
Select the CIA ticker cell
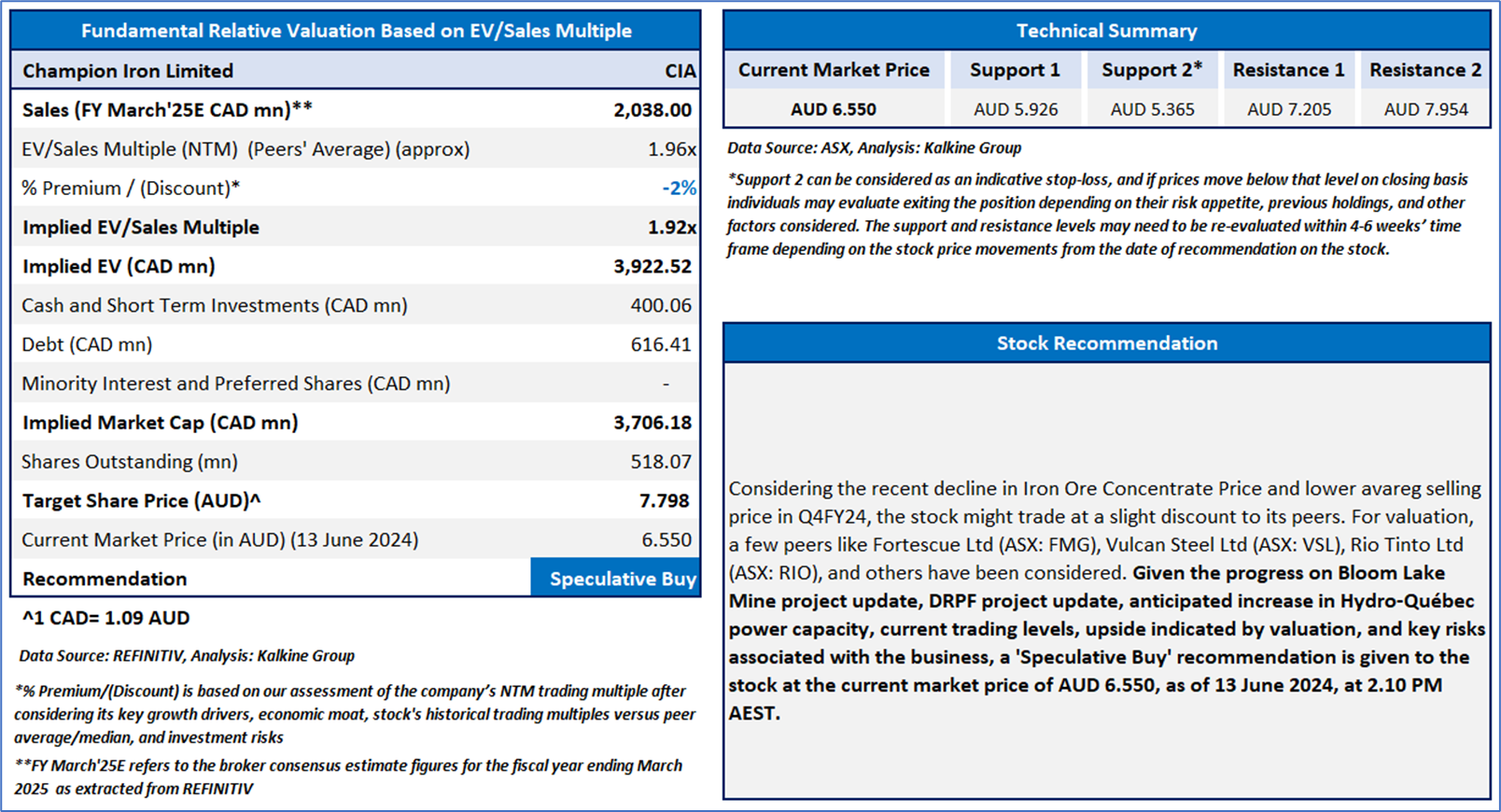680,71
